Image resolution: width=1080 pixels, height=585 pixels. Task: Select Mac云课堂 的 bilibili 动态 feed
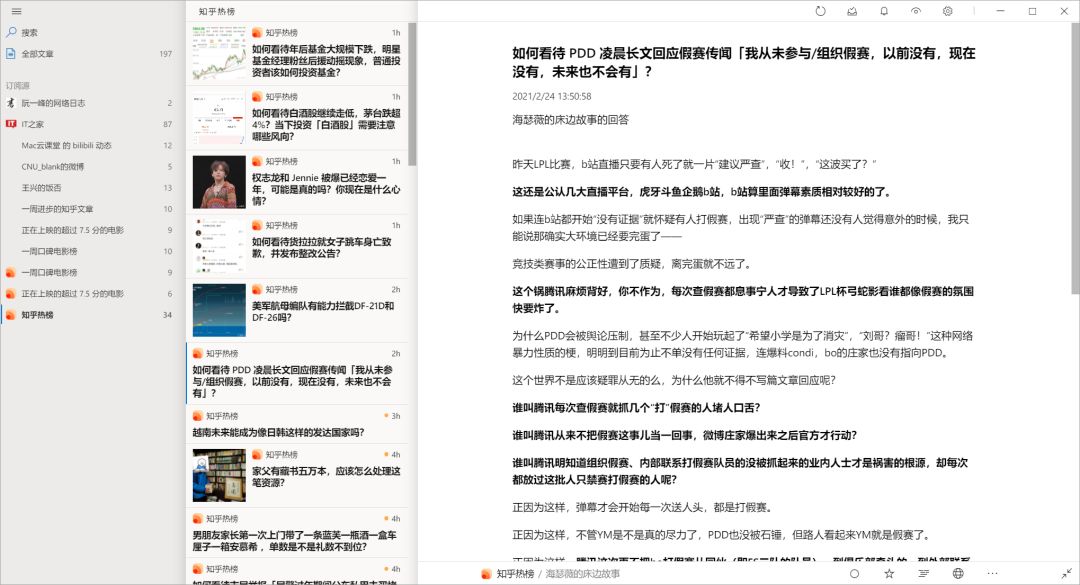[x=92, y=145]
